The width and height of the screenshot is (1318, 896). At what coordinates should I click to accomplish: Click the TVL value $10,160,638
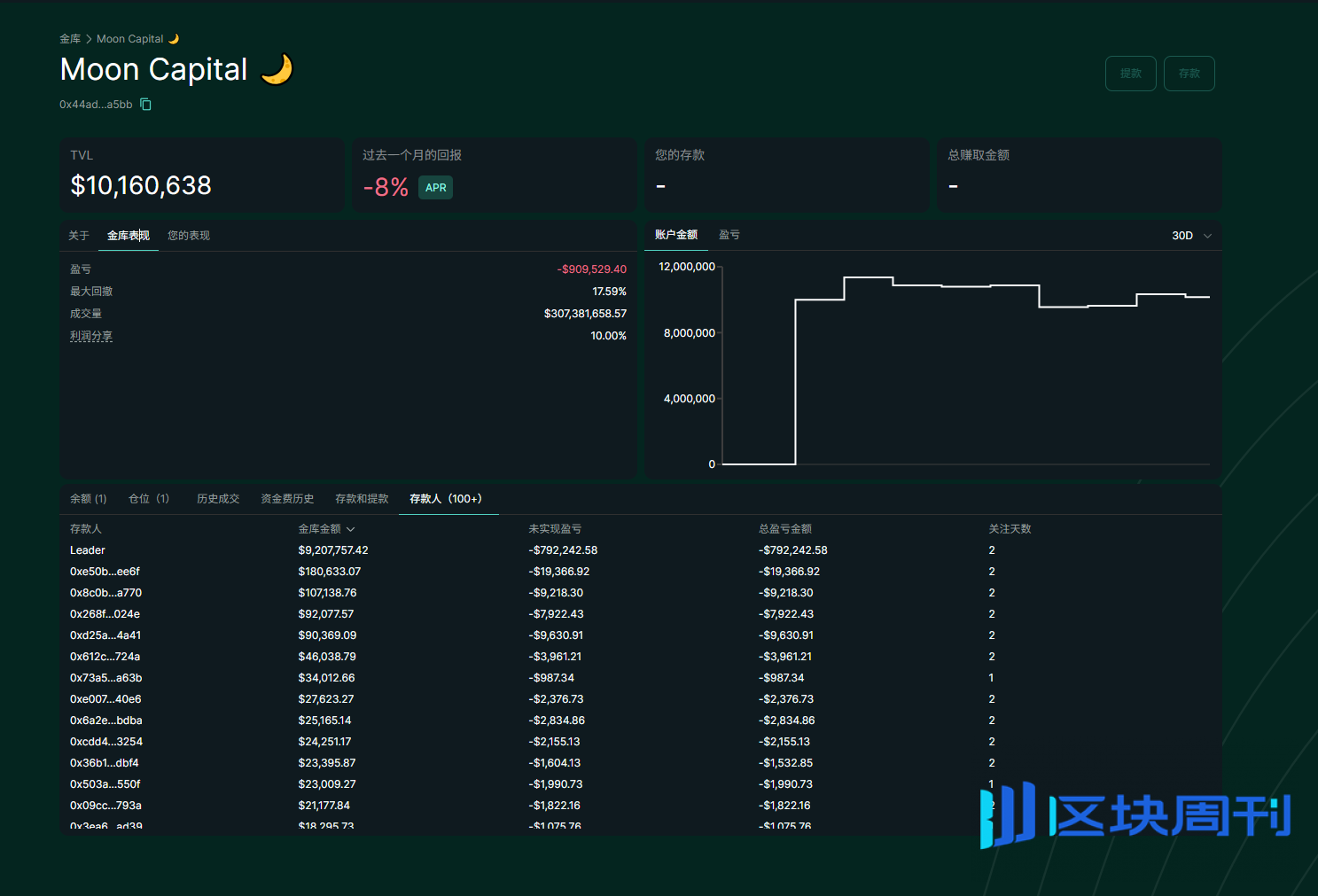[x=141, y=185]
